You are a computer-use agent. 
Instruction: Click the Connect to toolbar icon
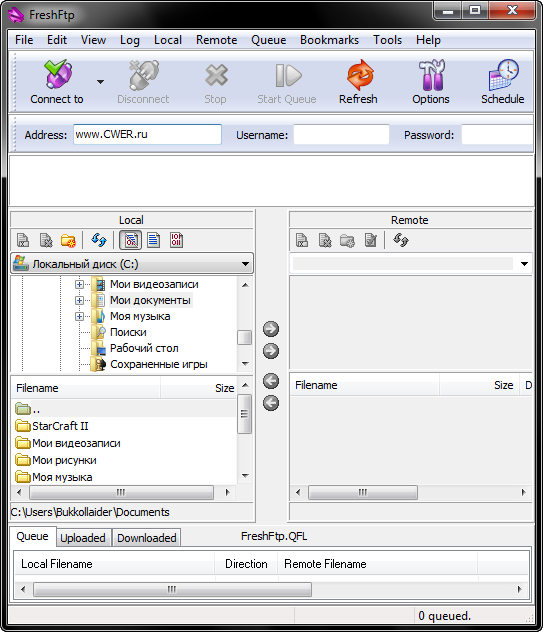58,74
